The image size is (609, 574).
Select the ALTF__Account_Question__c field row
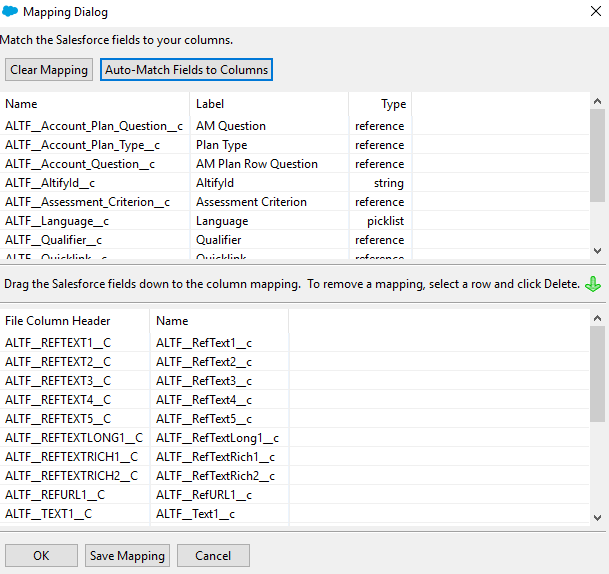click(x=294, y=164)
